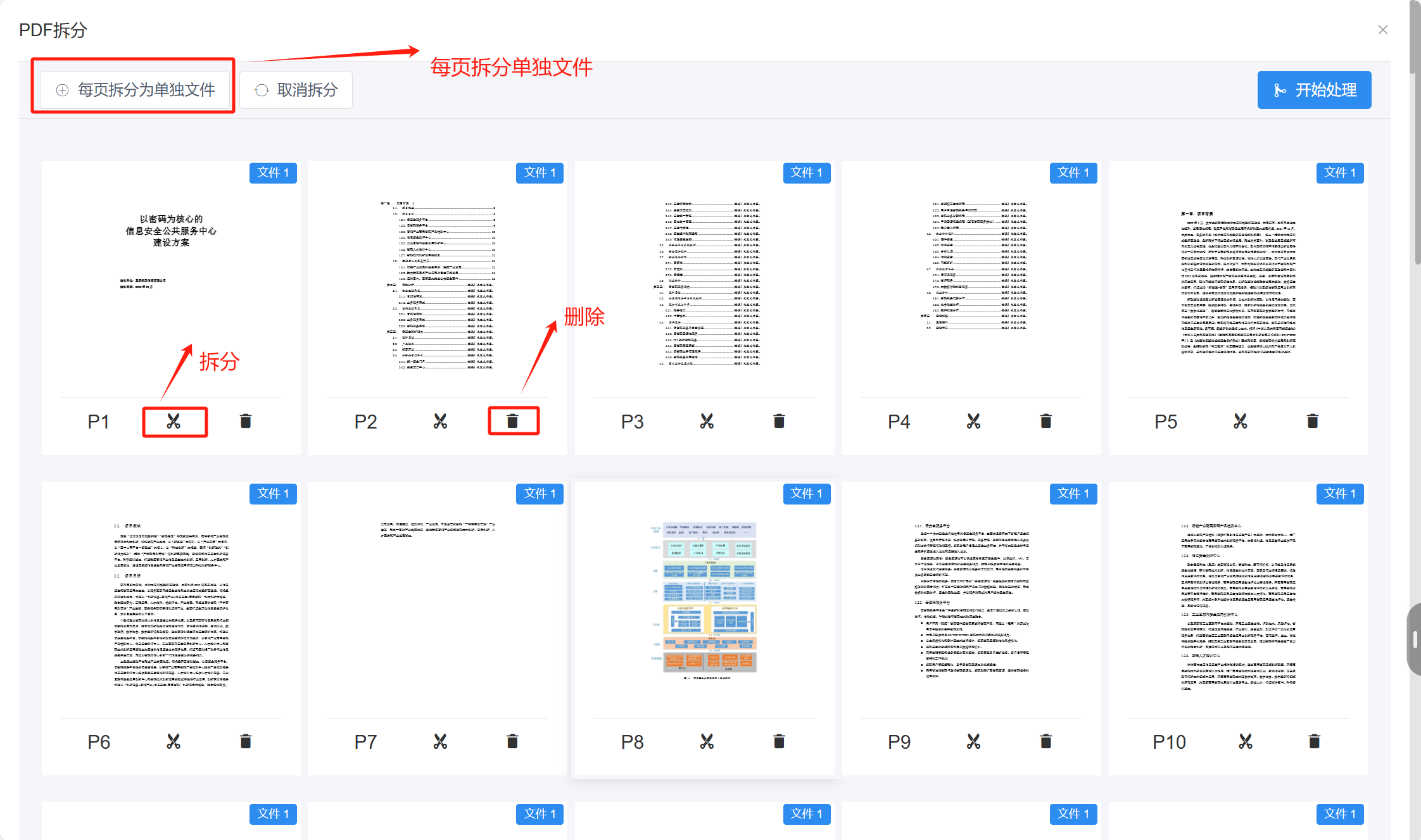Split at page P9 with the scissors
This screenshot has width=1421, height=840.
[973, 742]
